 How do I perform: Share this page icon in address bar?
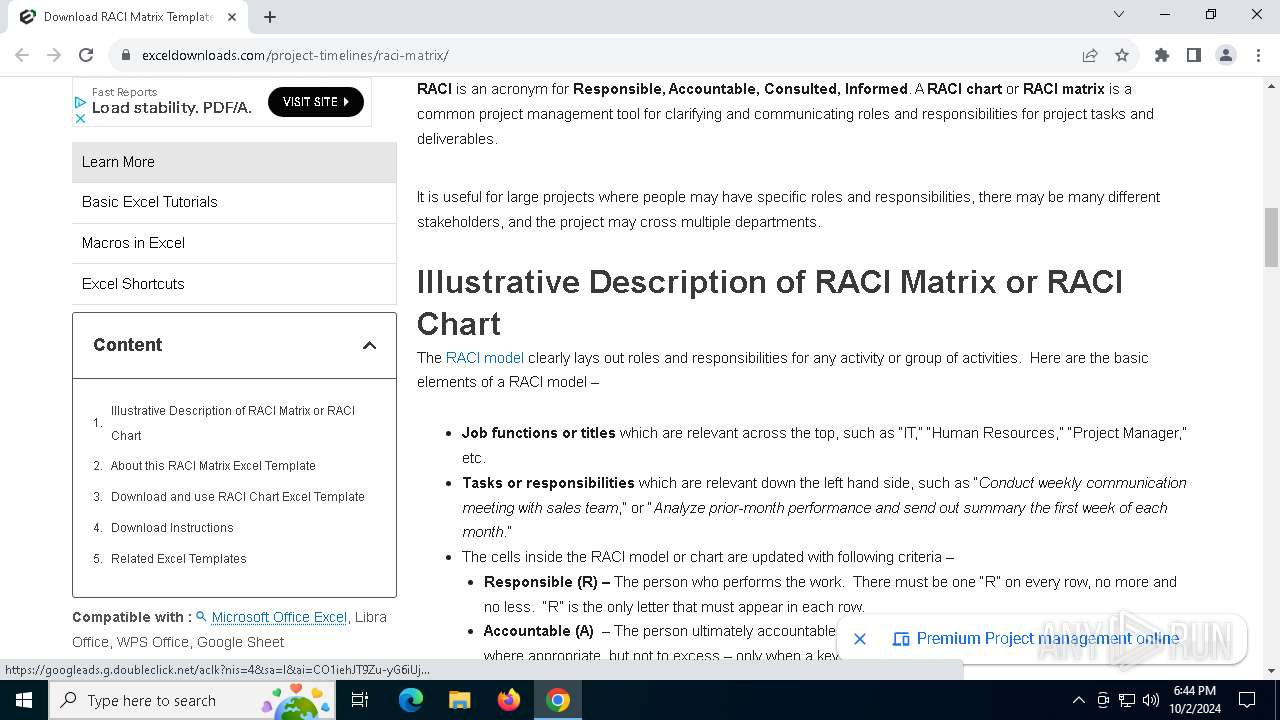(1090, 55)
